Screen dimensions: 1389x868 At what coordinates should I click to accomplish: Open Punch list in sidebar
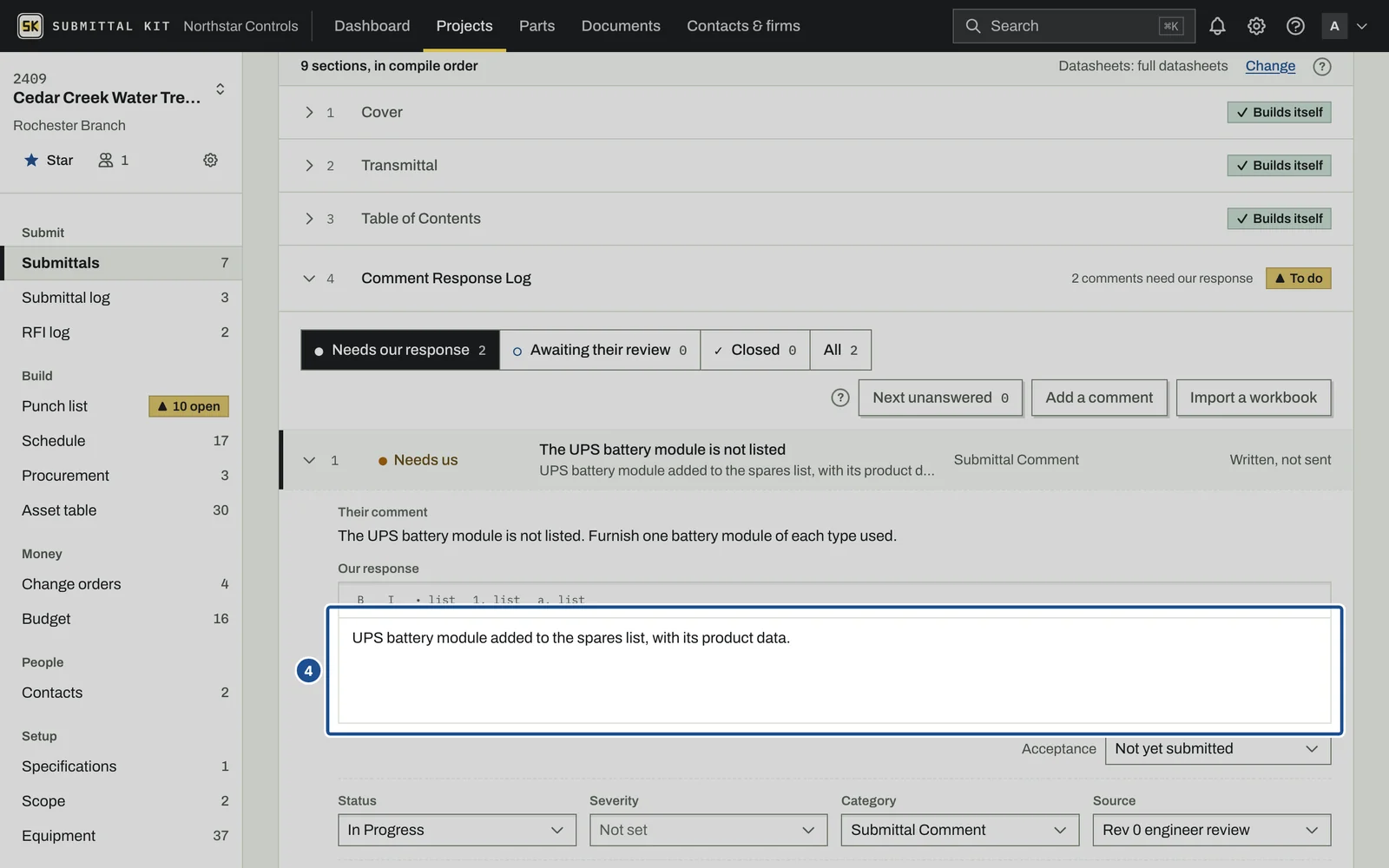coord(121,406)
